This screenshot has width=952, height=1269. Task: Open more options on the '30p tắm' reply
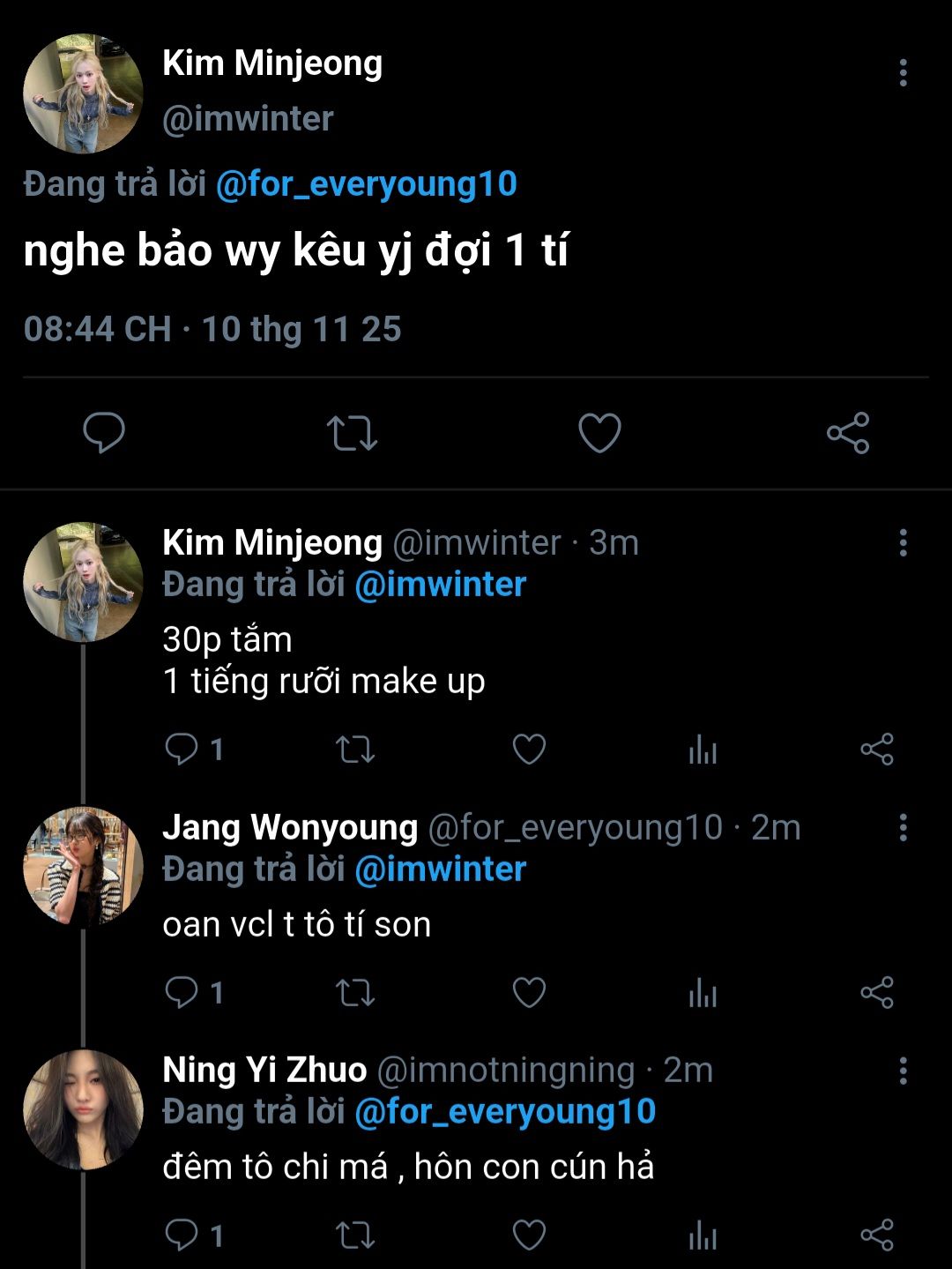coord(903,543)
